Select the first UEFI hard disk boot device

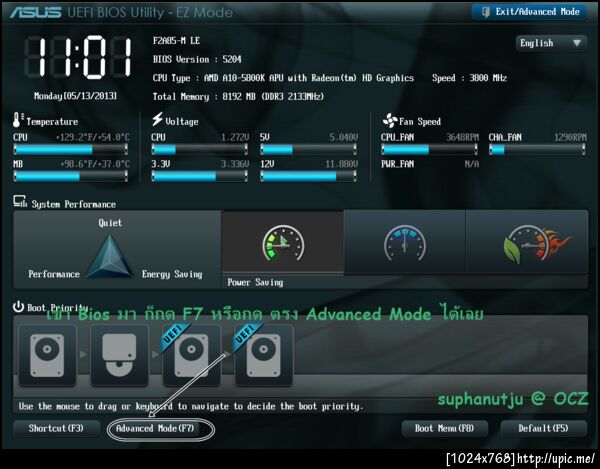[x=191, y=355]
